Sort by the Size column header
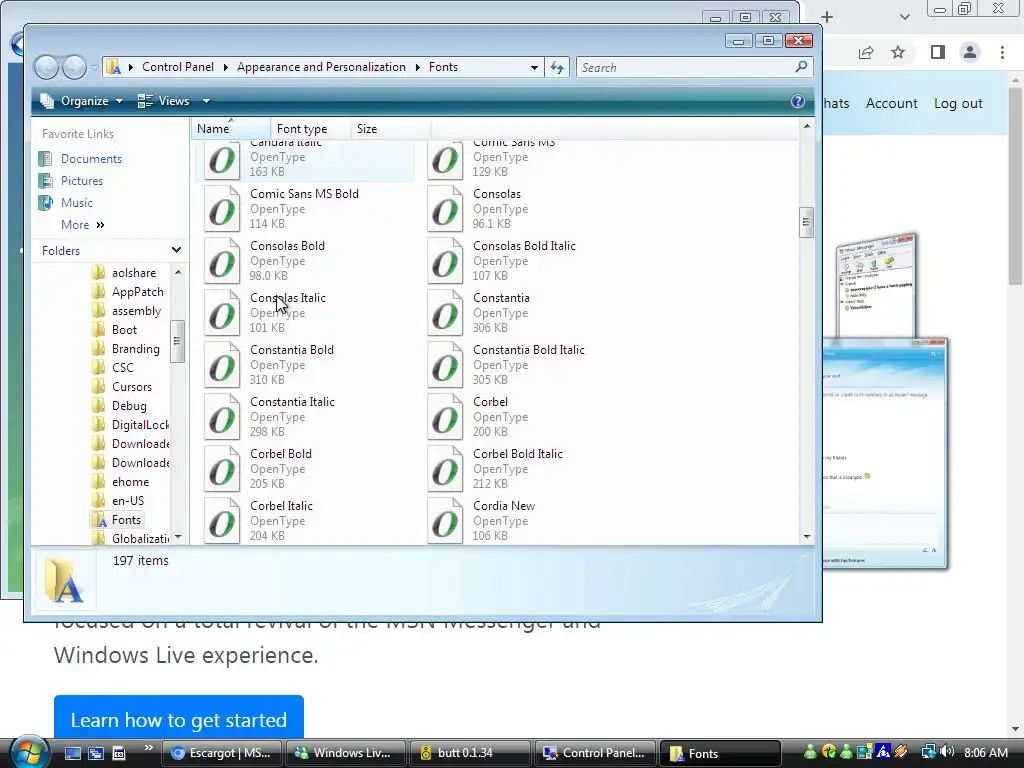The width and height of the screenshot is (1024, 768). click(390, 129)
